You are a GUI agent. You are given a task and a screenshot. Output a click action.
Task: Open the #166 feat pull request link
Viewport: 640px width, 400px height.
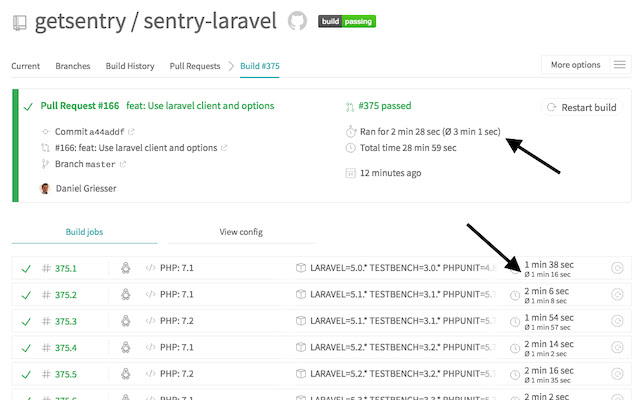136,148
